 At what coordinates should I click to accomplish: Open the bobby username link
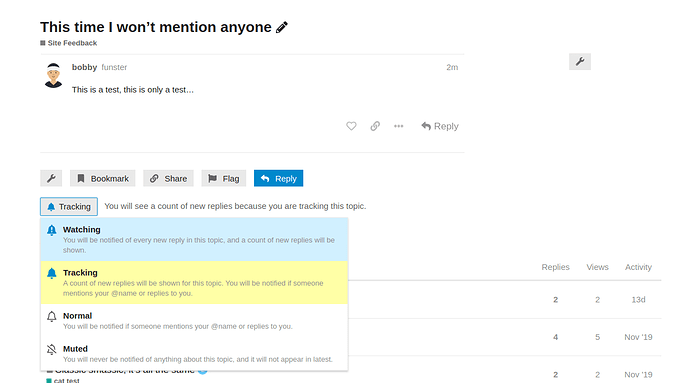84,67
